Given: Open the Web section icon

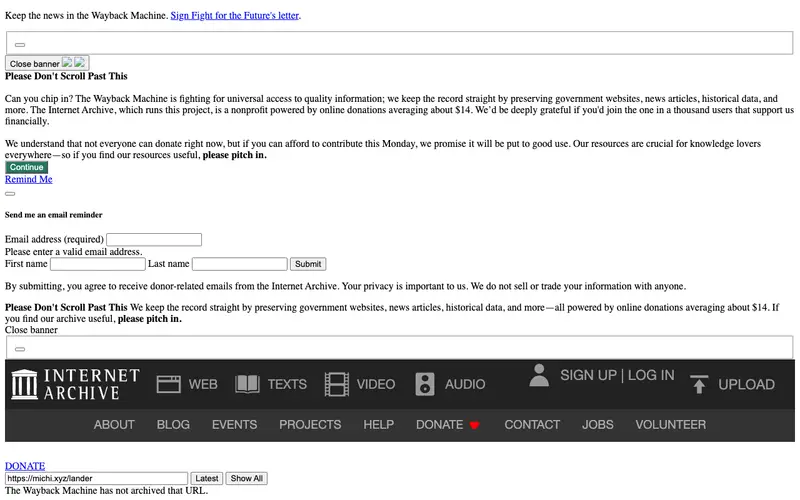Looking at the screenshot, I should click(x=168, y=384).
